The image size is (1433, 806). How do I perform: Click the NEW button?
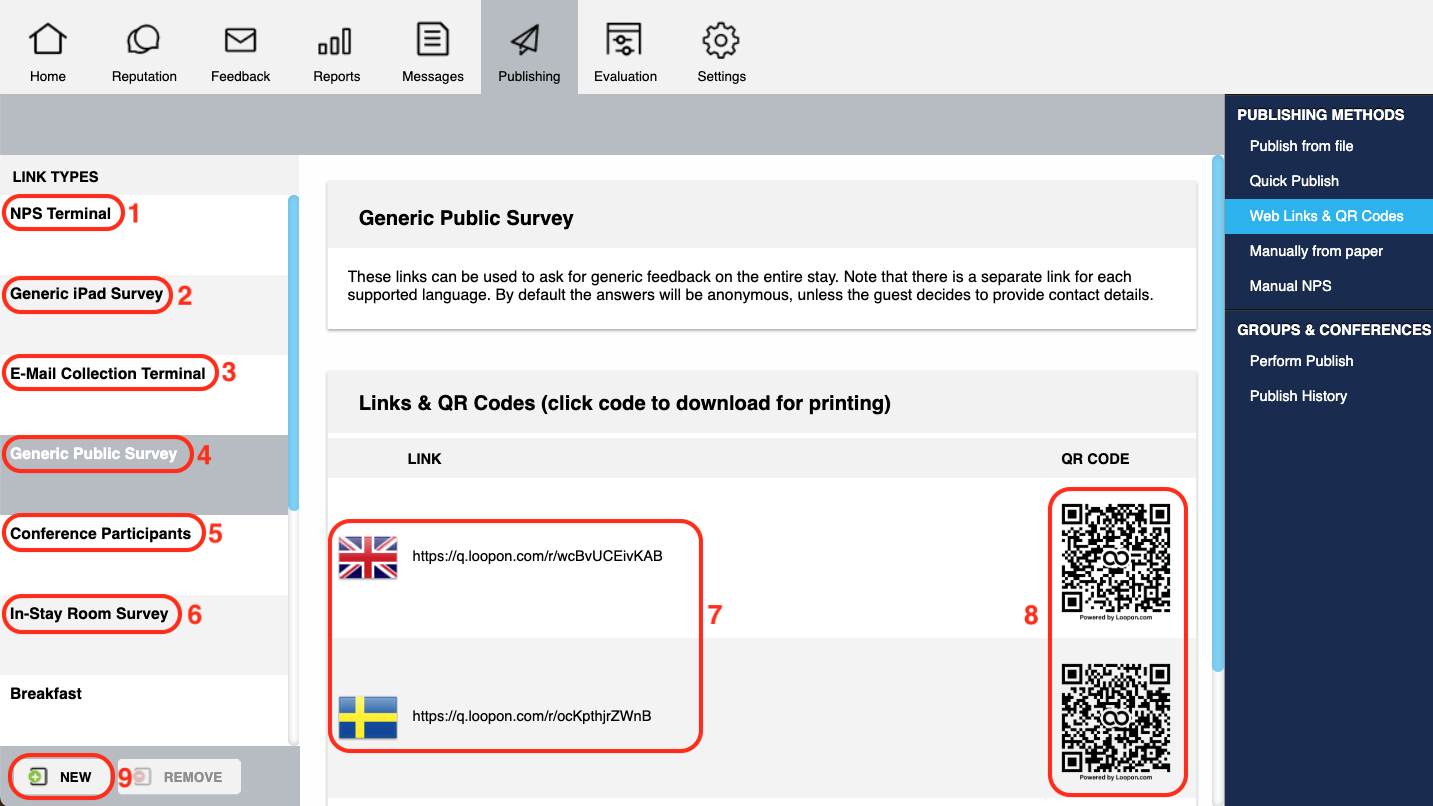tap(61, 777)
